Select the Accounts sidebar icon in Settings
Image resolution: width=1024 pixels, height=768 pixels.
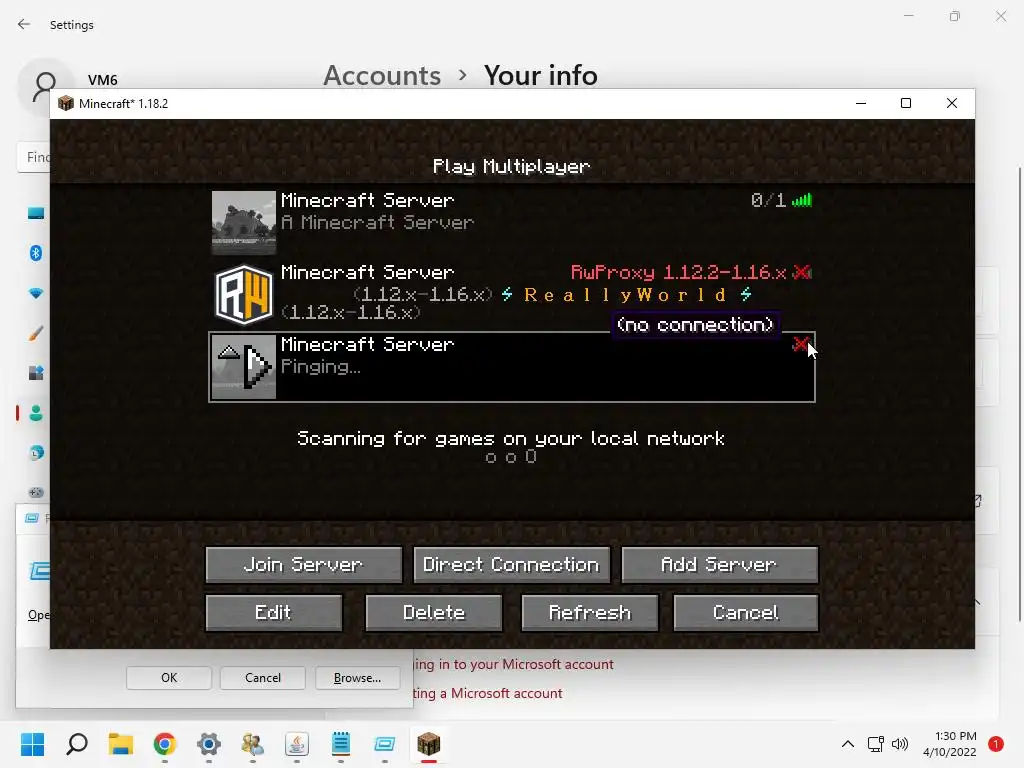[36, 413]
